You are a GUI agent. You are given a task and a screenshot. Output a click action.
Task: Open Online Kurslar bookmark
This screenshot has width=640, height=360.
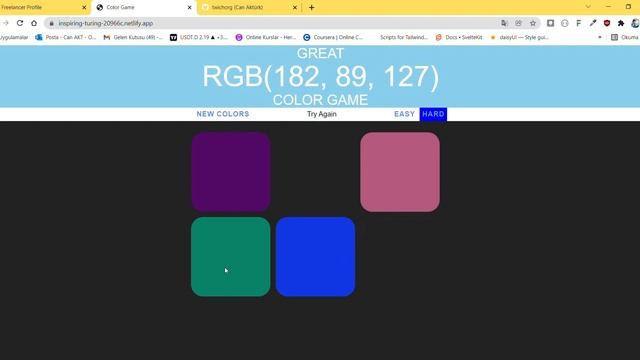tap(266, 37)
